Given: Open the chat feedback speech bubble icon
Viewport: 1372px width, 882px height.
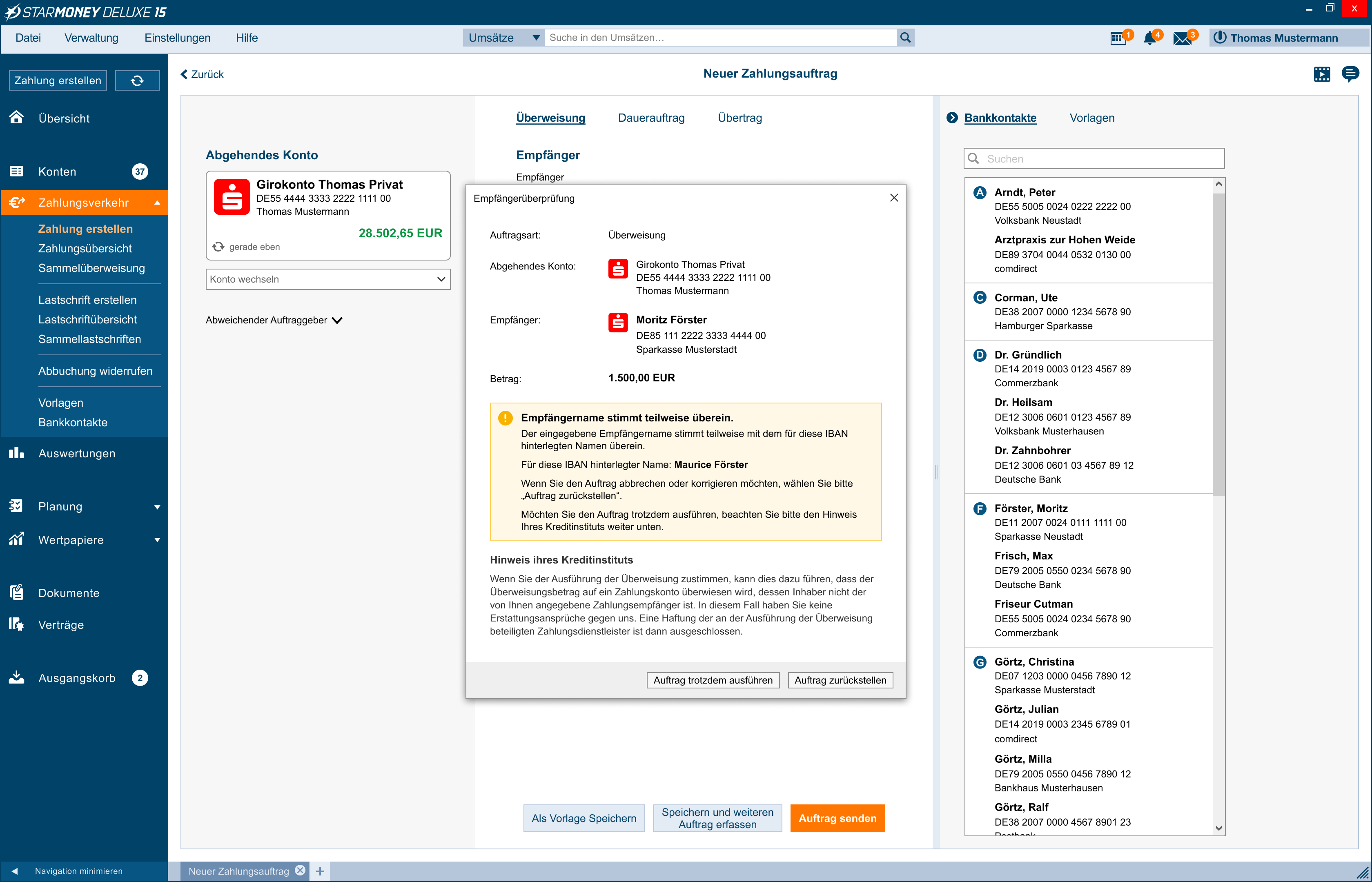Looking at the screenshot, I should [1350, 74].
